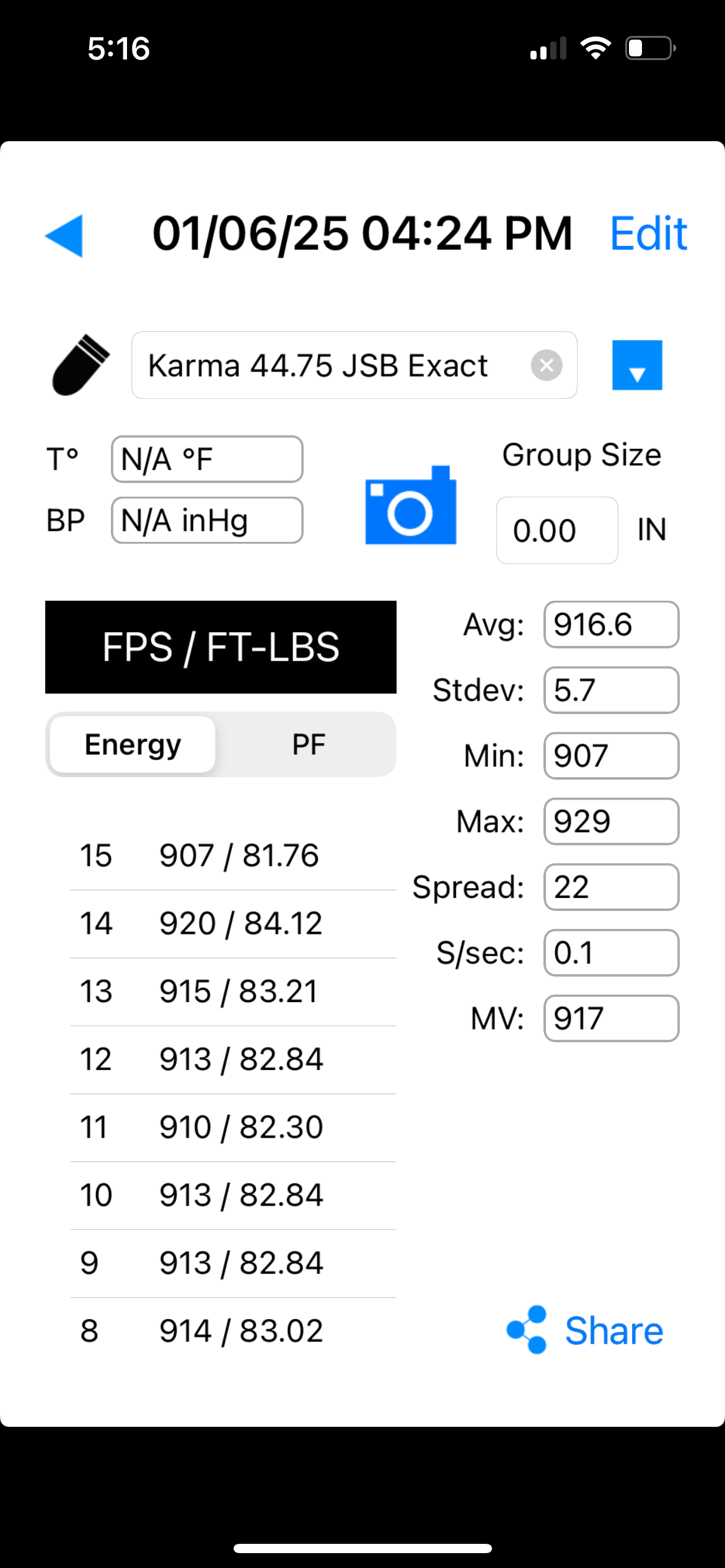Select shot 11 row 910 / 82.30

[x=233, y=1127]
